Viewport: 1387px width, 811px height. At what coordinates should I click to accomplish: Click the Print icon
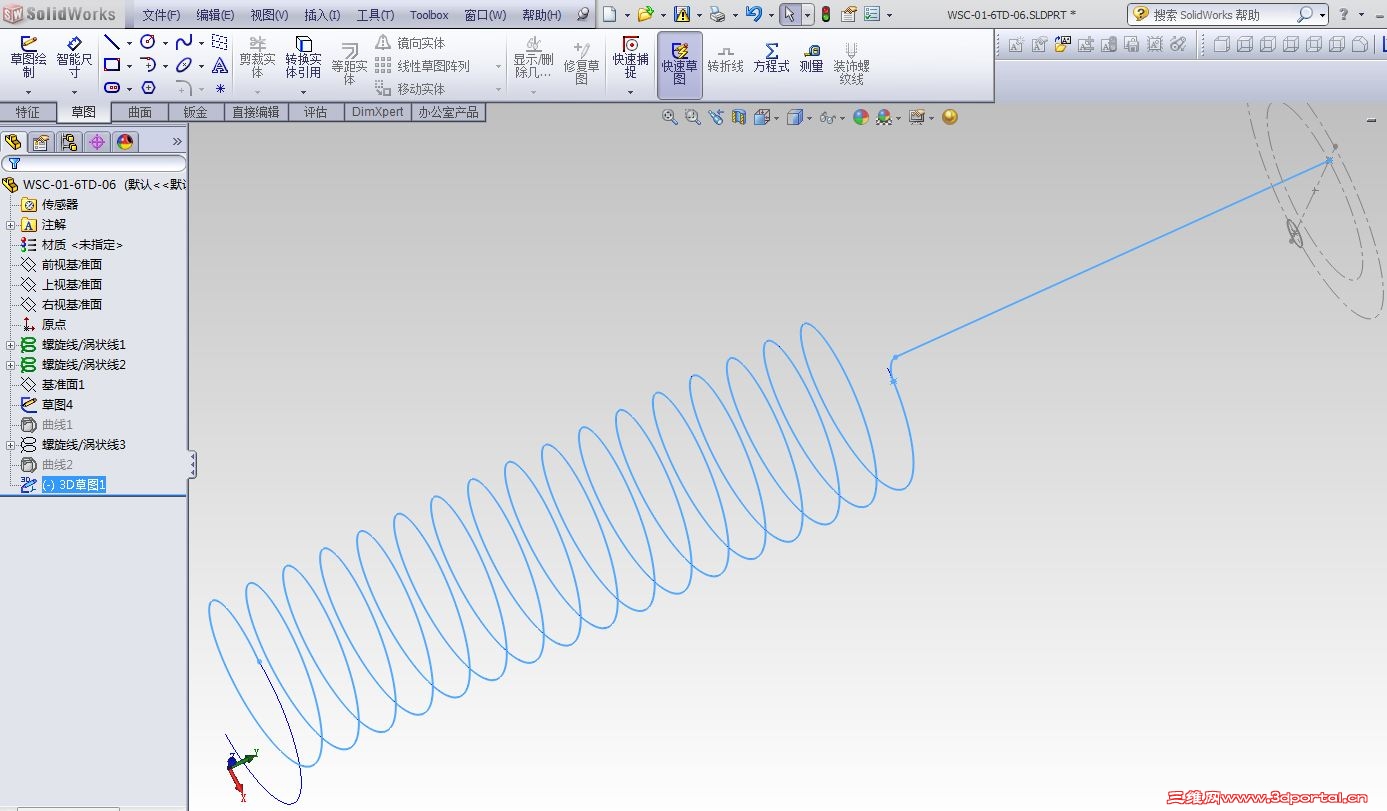tap(717, 14)
